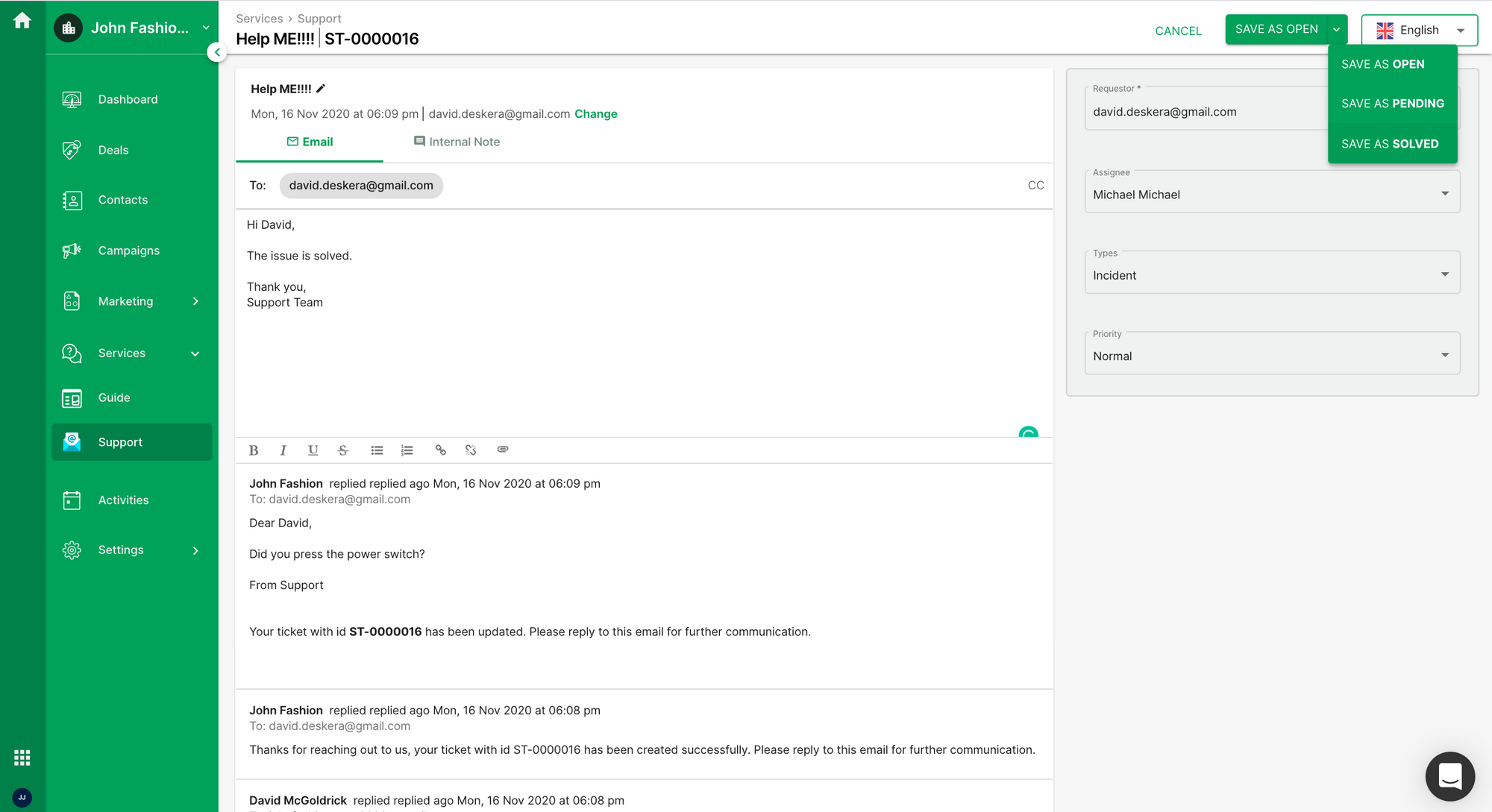
Task: Expand the Marketing menu item
Action: click(x=197, y=300)
